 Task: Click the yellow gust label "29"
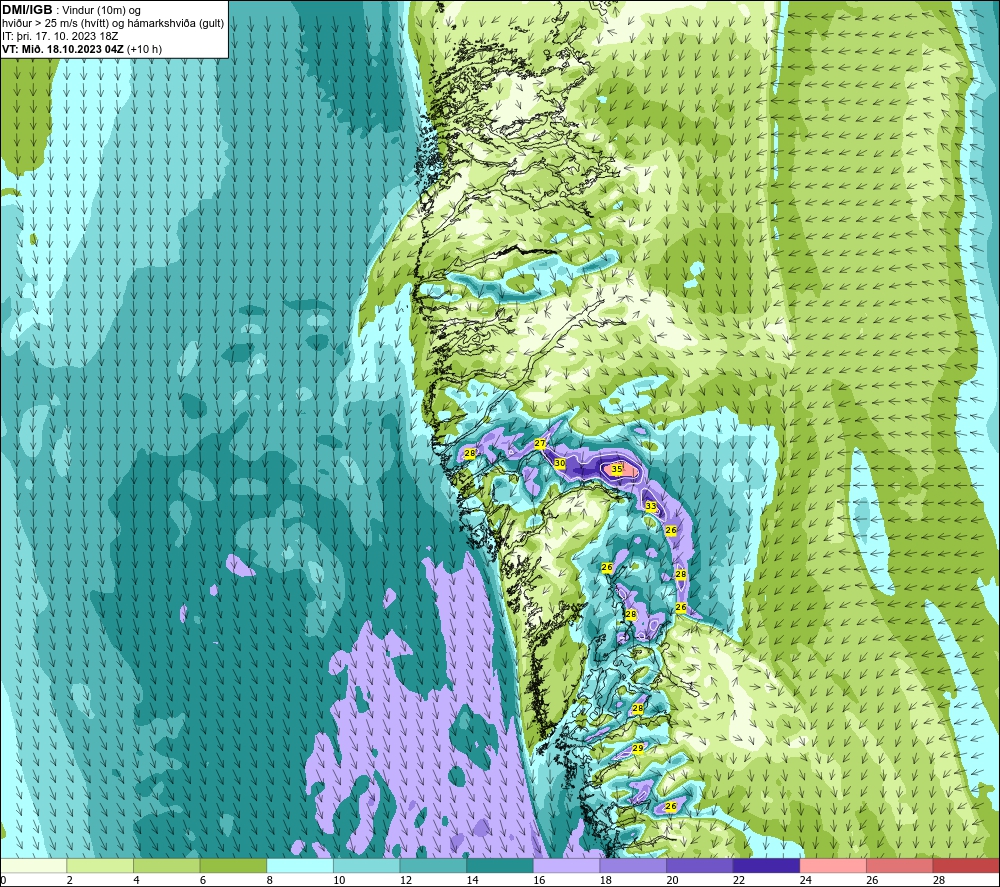tap(638, 748)
